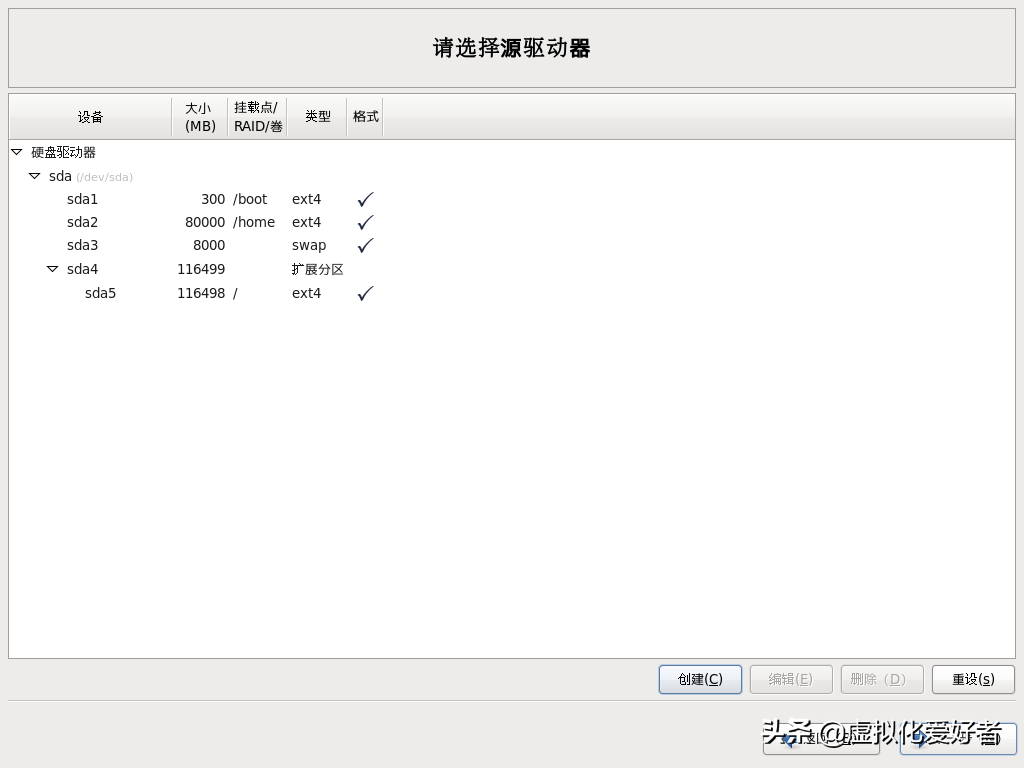Toggle the format checkmark for sda1
1024x768 pixels.
click(365, 199)
